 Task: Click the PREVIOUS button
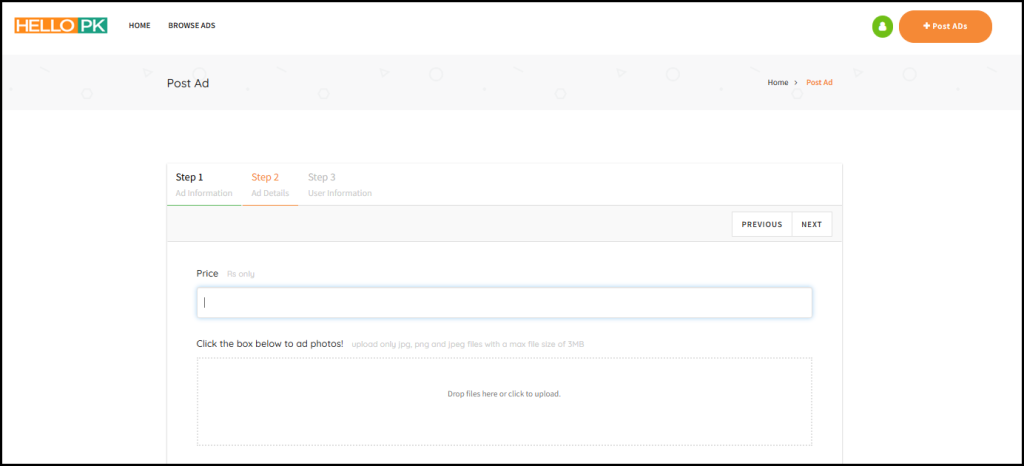click(761, 224)
